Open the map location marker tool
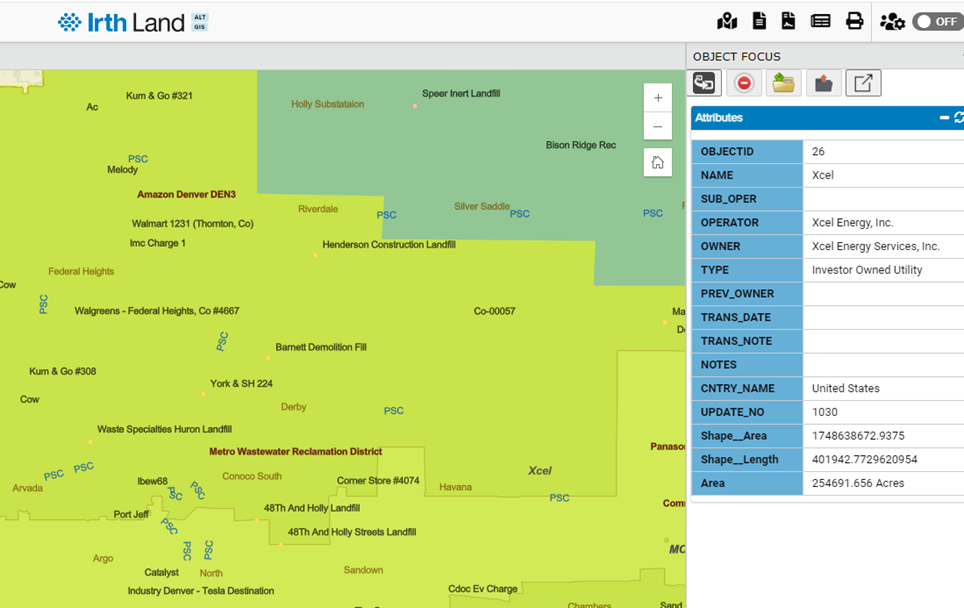This screenshot has height=608, width=964. [727, 22]
